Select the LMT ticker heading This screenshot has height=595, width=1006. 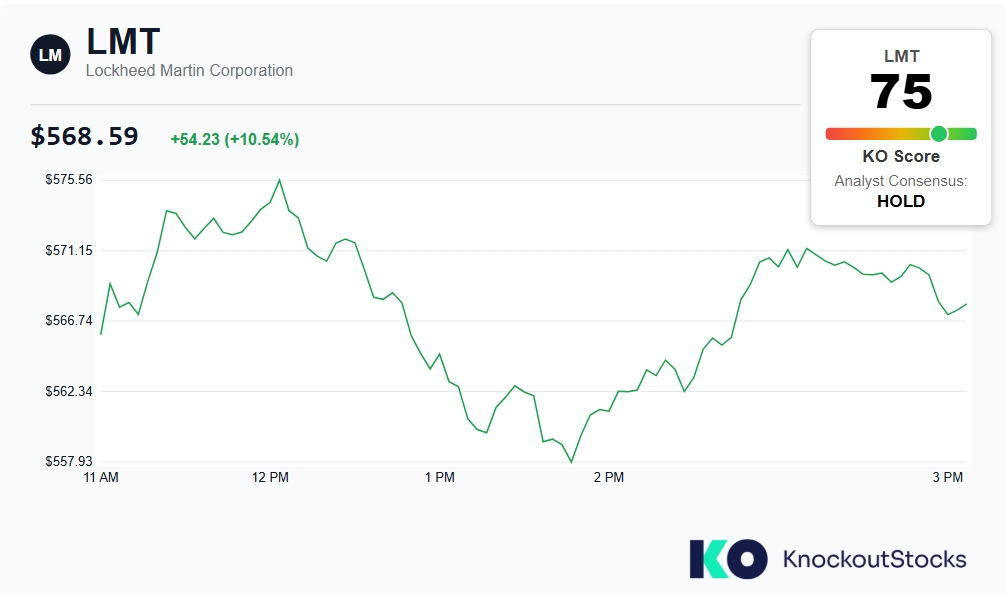(123, 42)
